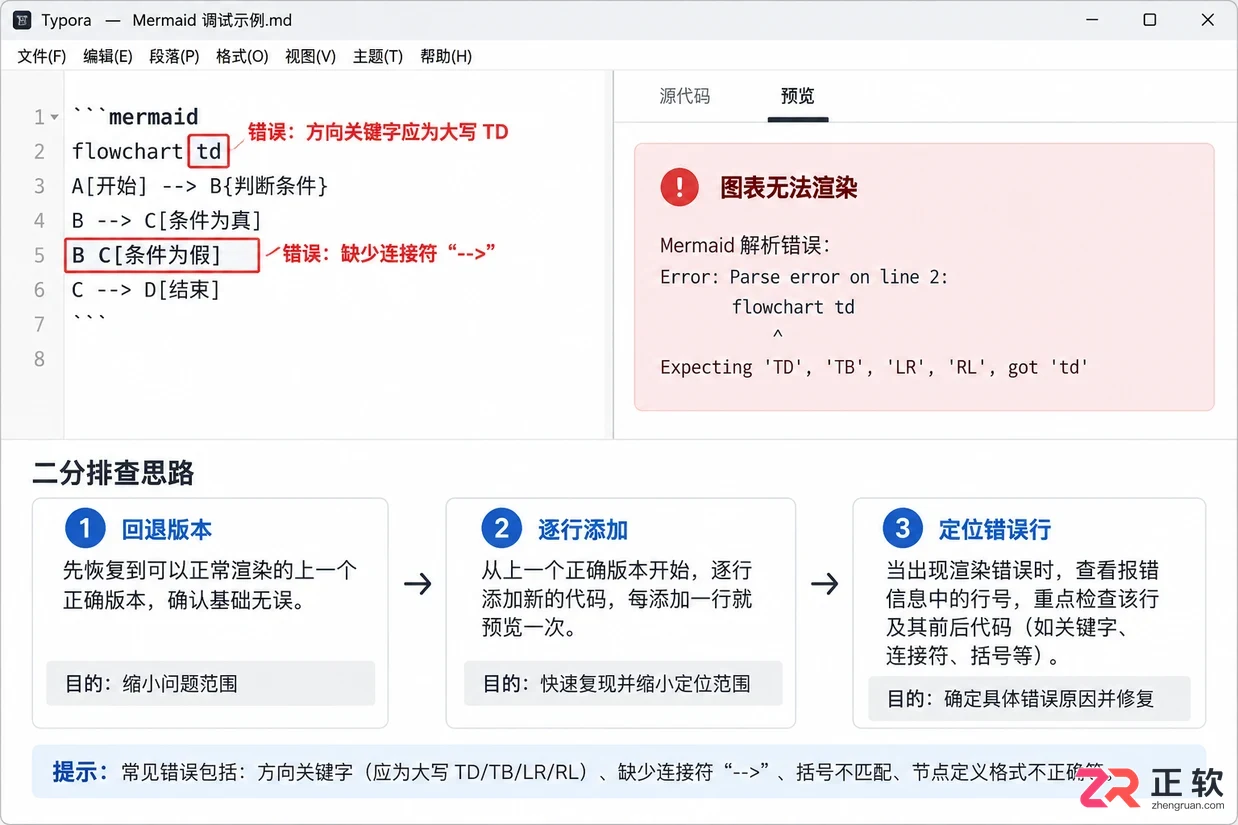Click the 二分排查思路 heading
1238x825 pixels.
(113, 473)
